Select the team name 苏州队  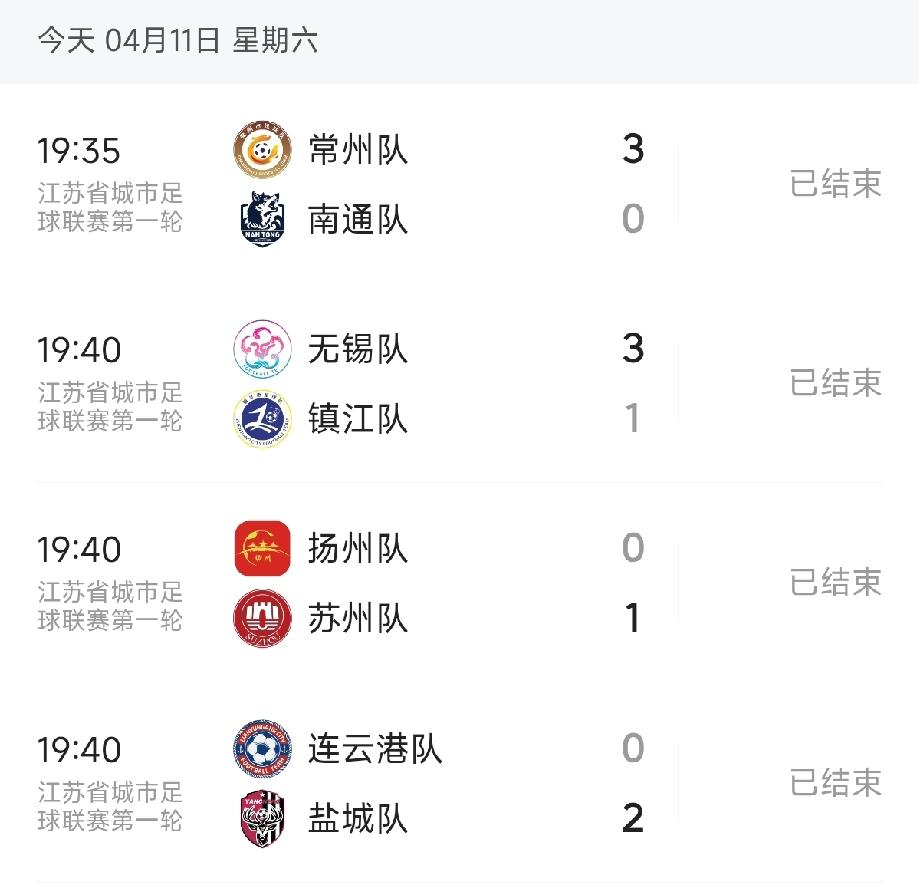pyautogui.click(x=358, y=619)
